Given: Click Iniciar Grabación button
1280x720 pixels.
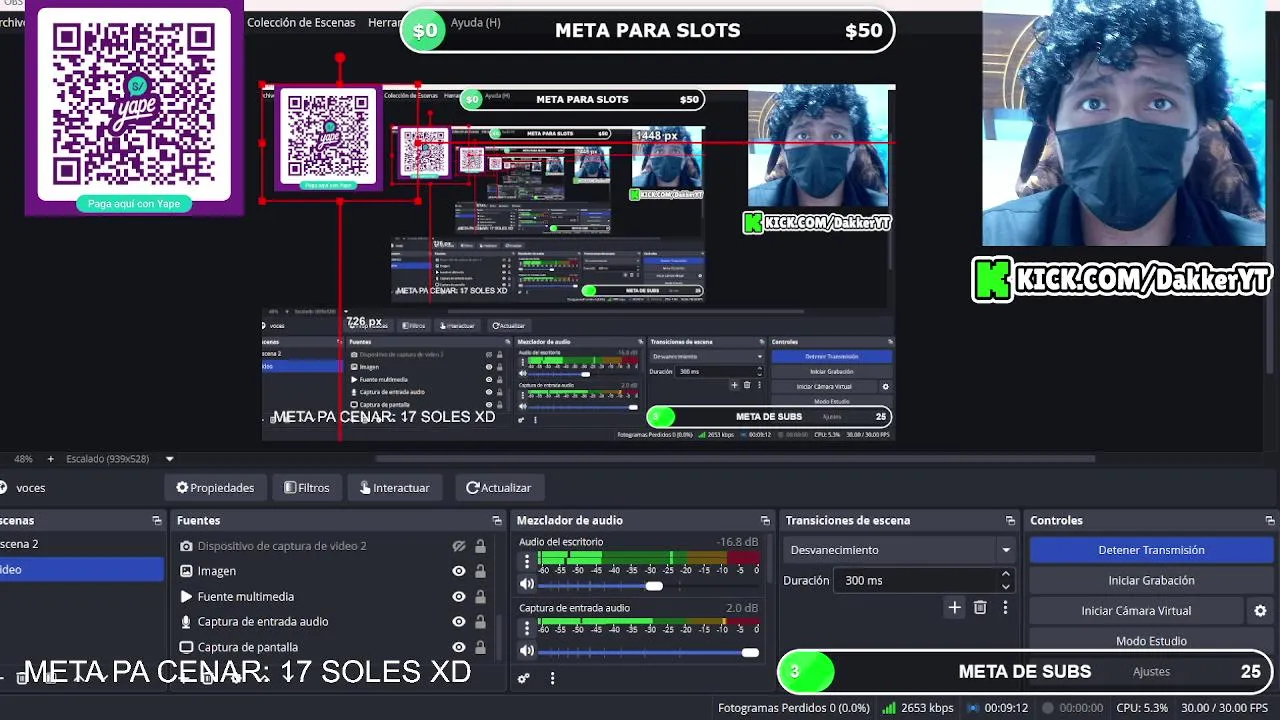Looking at the screenshot, I should click(1151, 580).
